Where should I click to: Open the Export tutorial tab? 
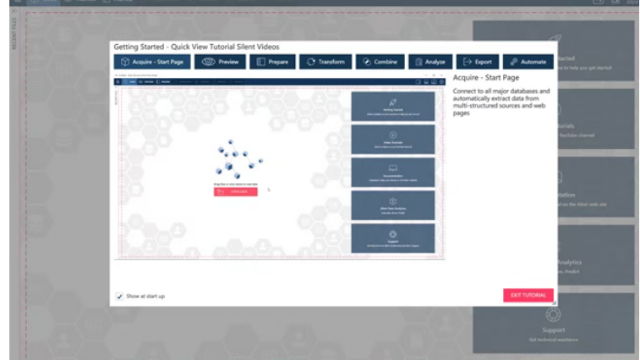(478, 62)
